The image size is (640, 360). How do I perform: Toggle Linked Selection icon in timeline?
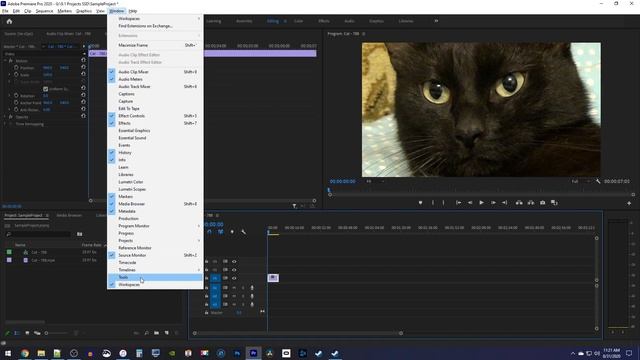point(220,232)
